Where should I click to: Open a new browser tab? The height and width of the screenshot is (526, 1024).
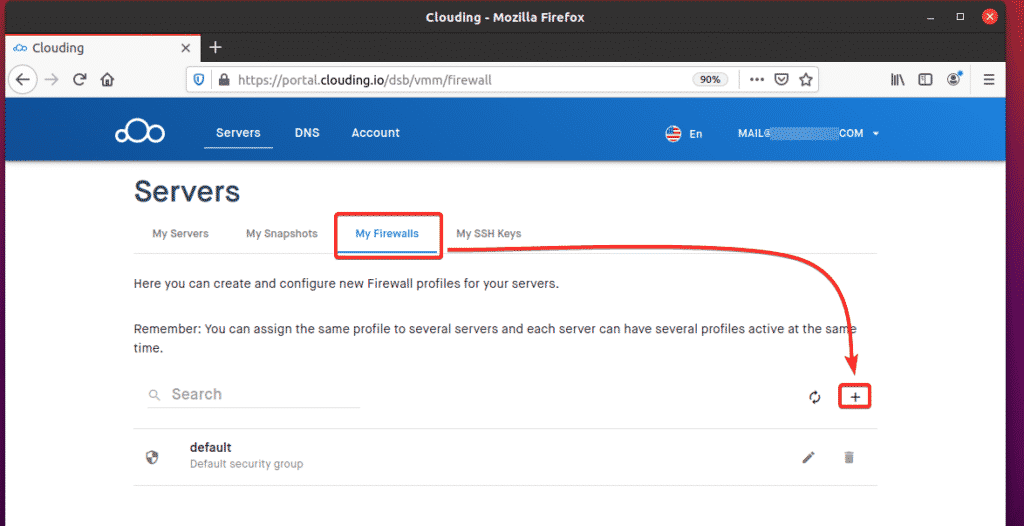pos(215,47)
